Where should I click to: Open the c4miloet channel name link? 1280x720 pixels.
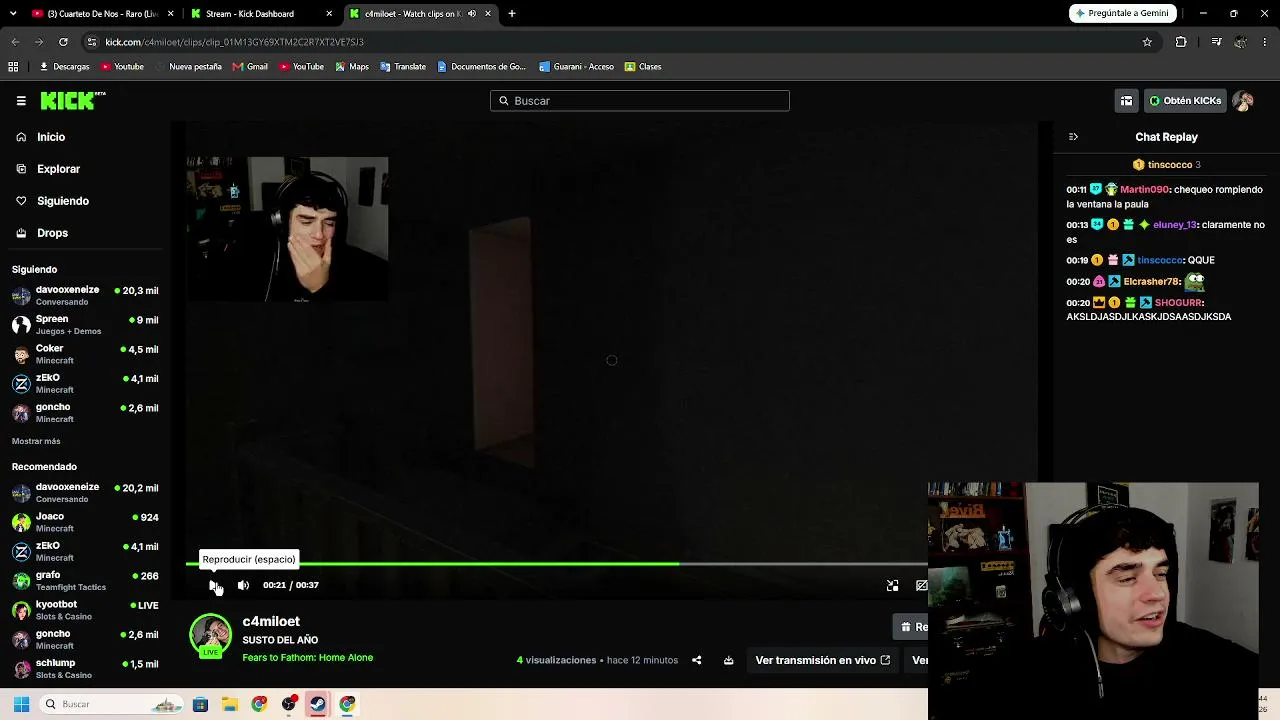[271, 621]
